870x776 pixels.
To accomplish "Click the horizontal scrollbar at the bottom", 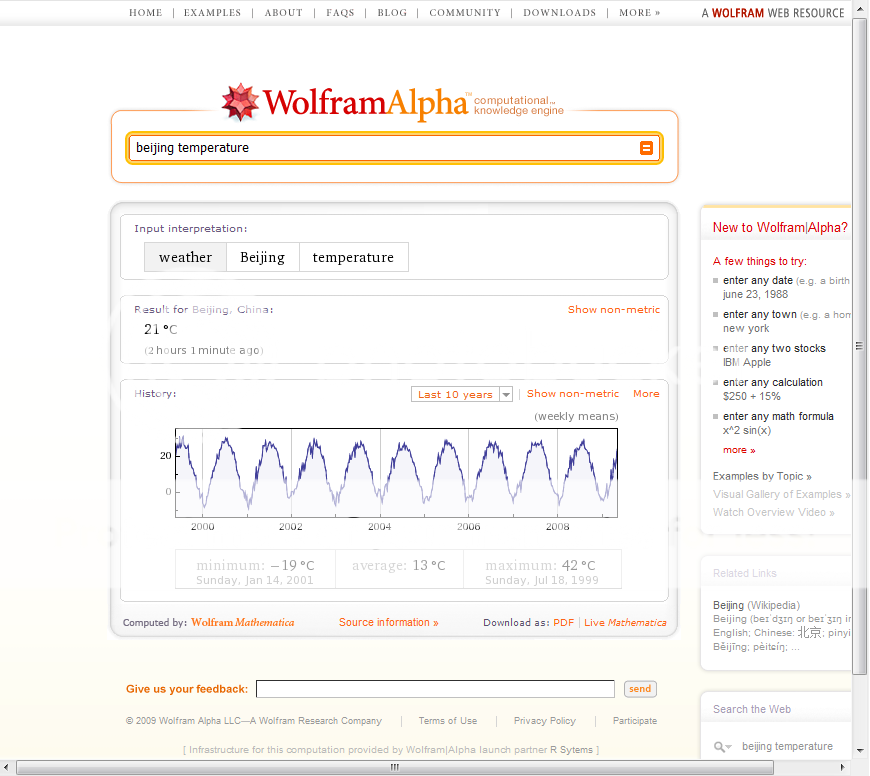I will (394, 767).
